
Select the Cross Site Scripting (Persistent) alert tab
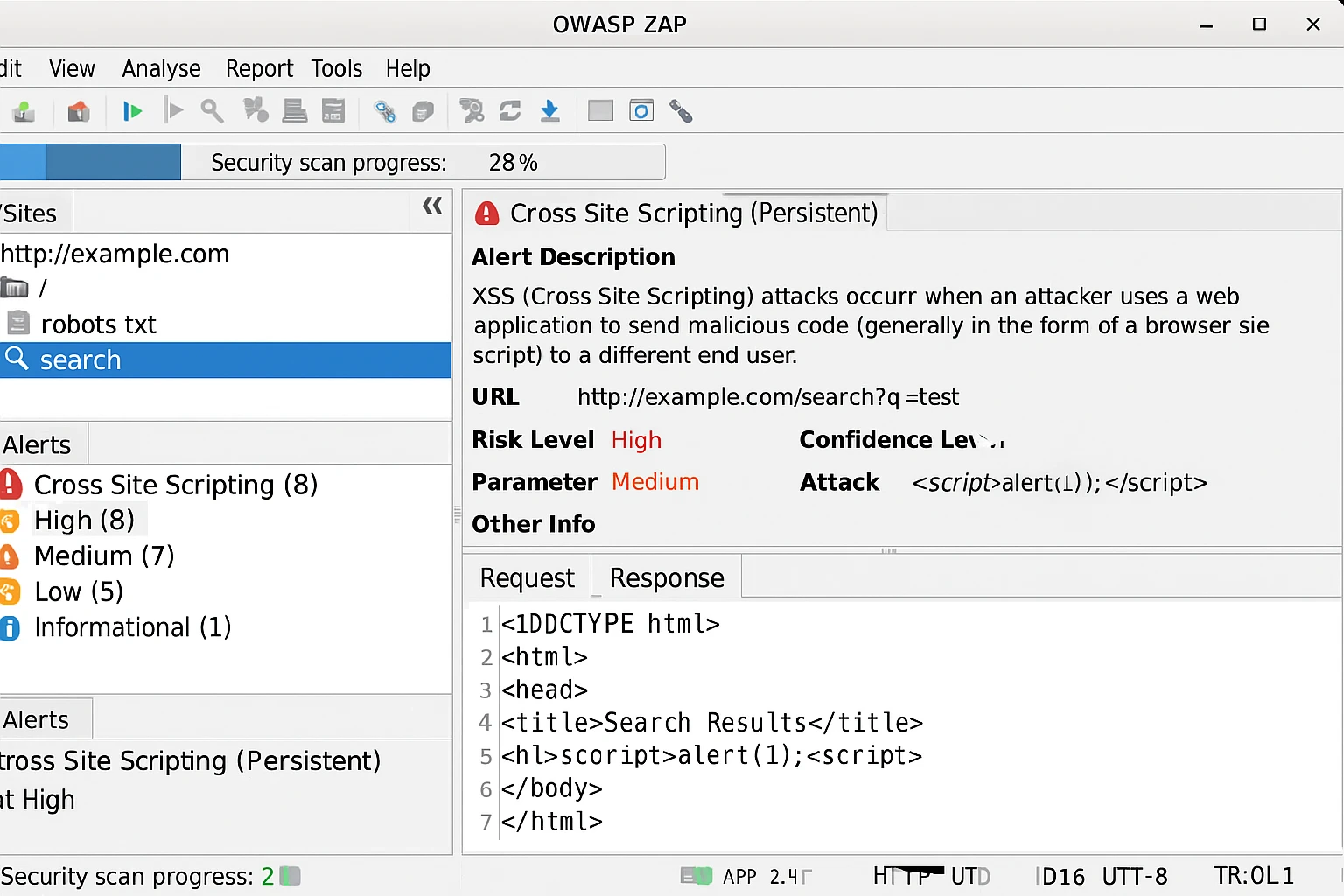coord(675,213)
